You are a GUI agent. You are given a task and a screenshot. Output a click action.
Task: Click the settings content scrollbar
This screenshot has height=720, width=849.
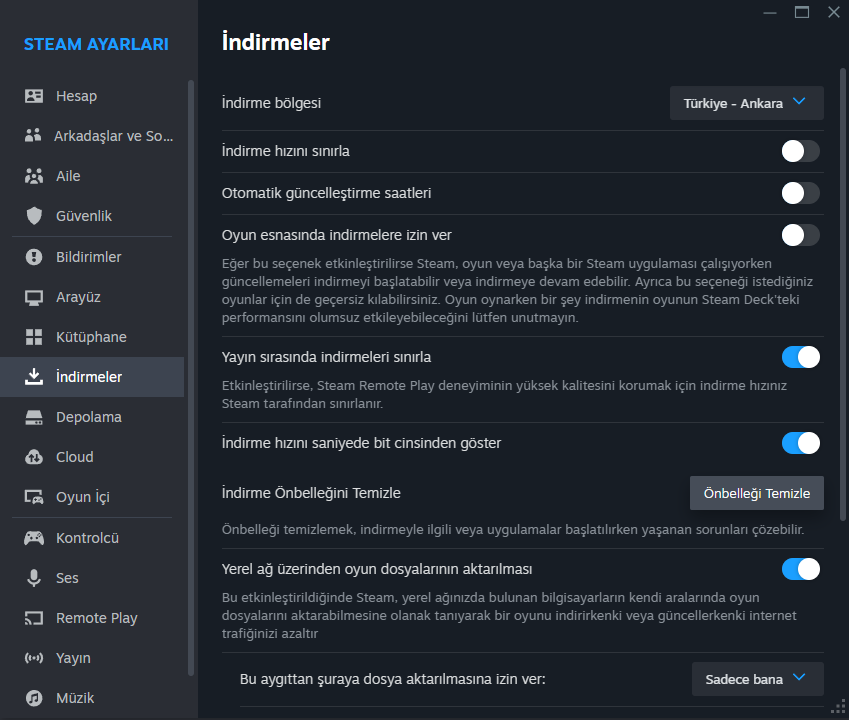pos(843,294)
